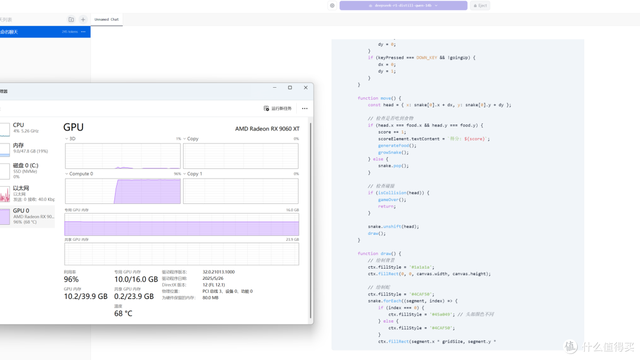Select the Ethernet entry in sidebar
The height and width of the screenshot is (360, 640).
[27, 193]
